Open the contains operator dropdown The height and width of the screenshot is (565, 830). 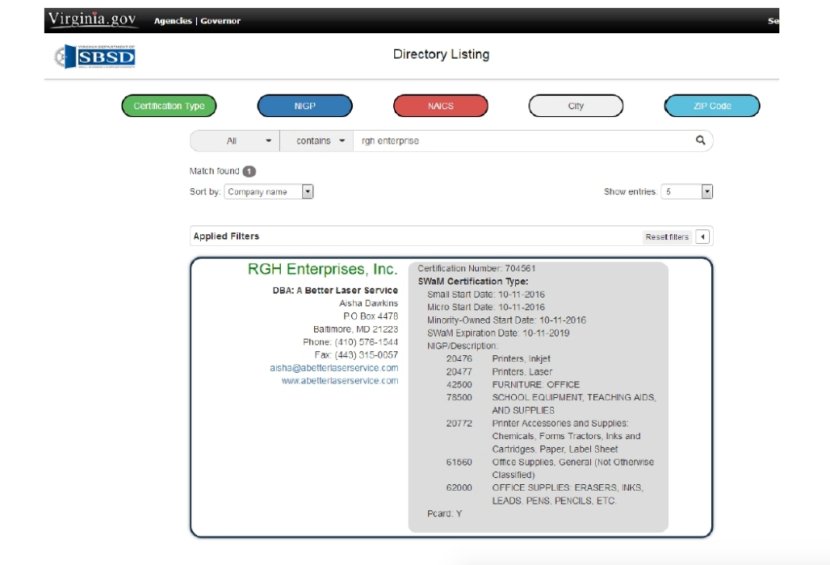point(317,141)
